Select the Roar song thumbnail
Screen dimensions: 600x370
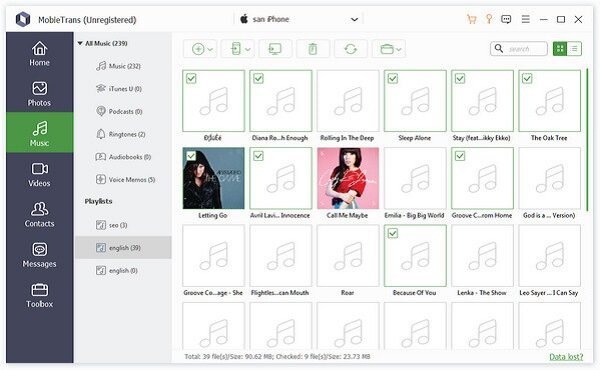click(x=348, y=256)
